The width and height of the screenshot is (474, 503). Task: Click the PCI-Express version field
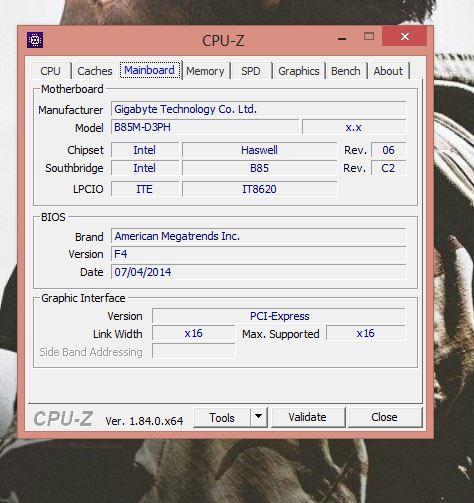[x=279, y=316]
